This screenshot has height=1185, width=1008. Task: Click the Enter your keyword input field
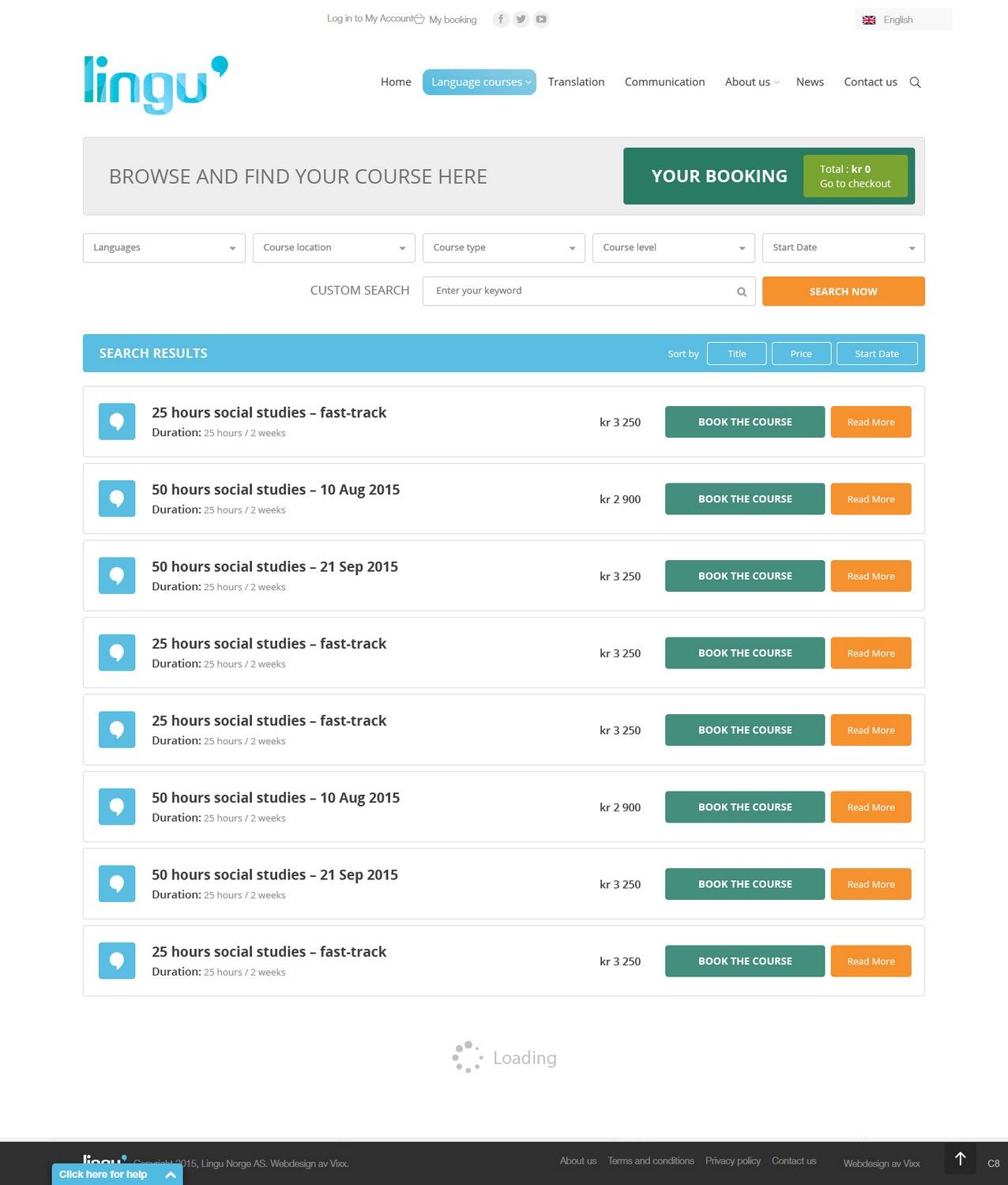pyautogui.click(x=577, y=292)
